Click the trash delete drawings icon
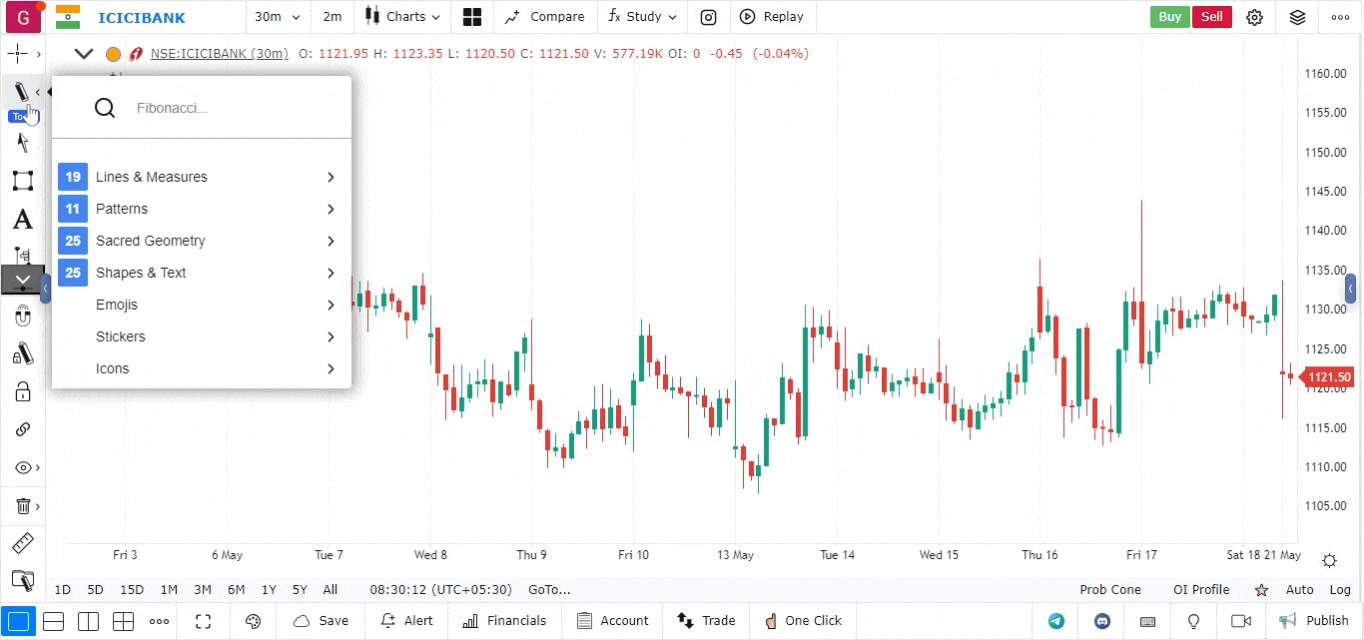 point(23,506)
